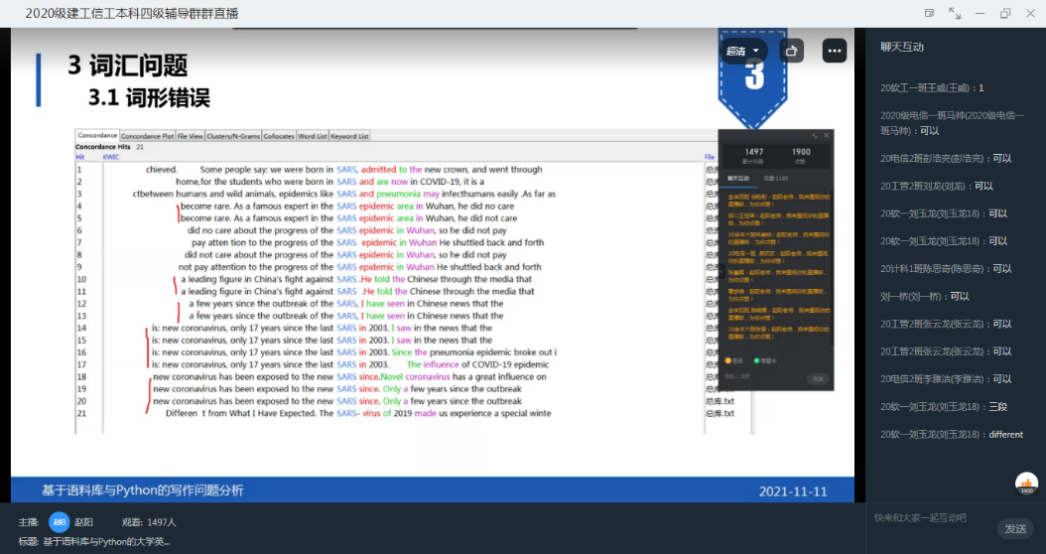This screenshot has height=554, width=1046.
Task: Open the 超清 video quality dropdown
Action: point(743,51)
